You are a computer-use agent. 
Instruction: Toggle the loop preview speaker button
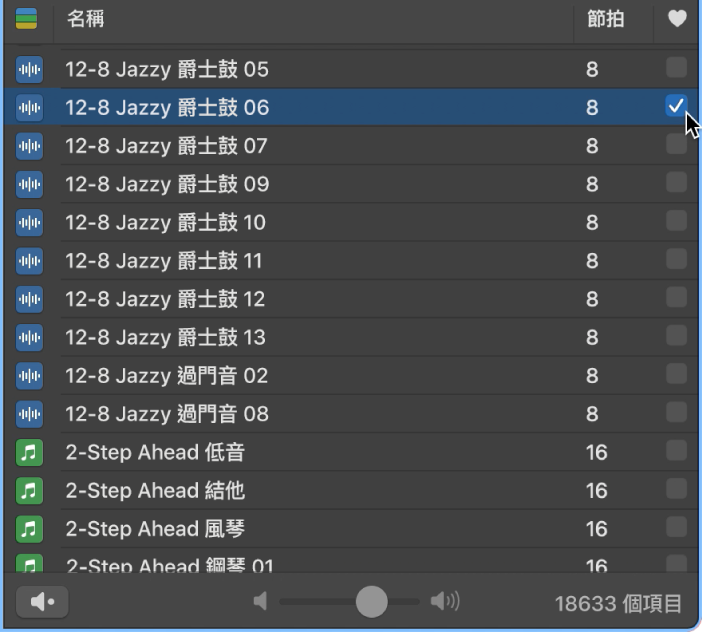pos(42,602)
